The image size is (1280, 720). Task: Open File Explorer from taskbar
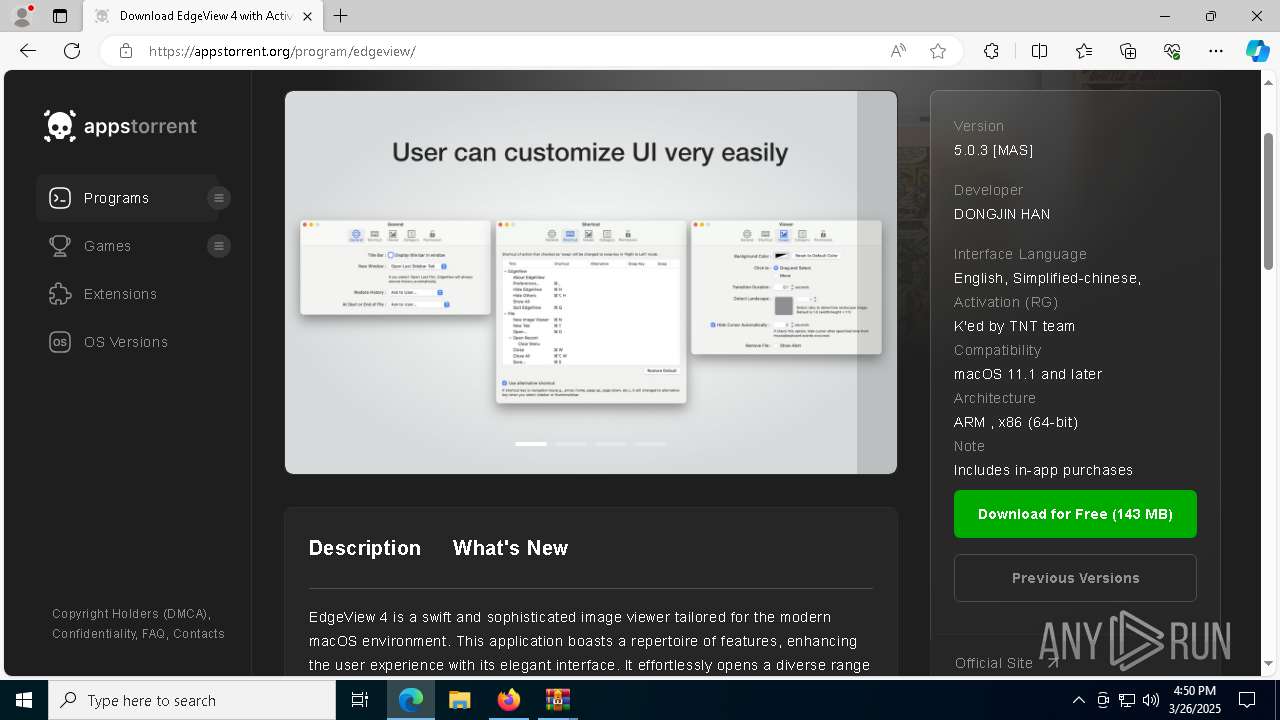[459, 700]
